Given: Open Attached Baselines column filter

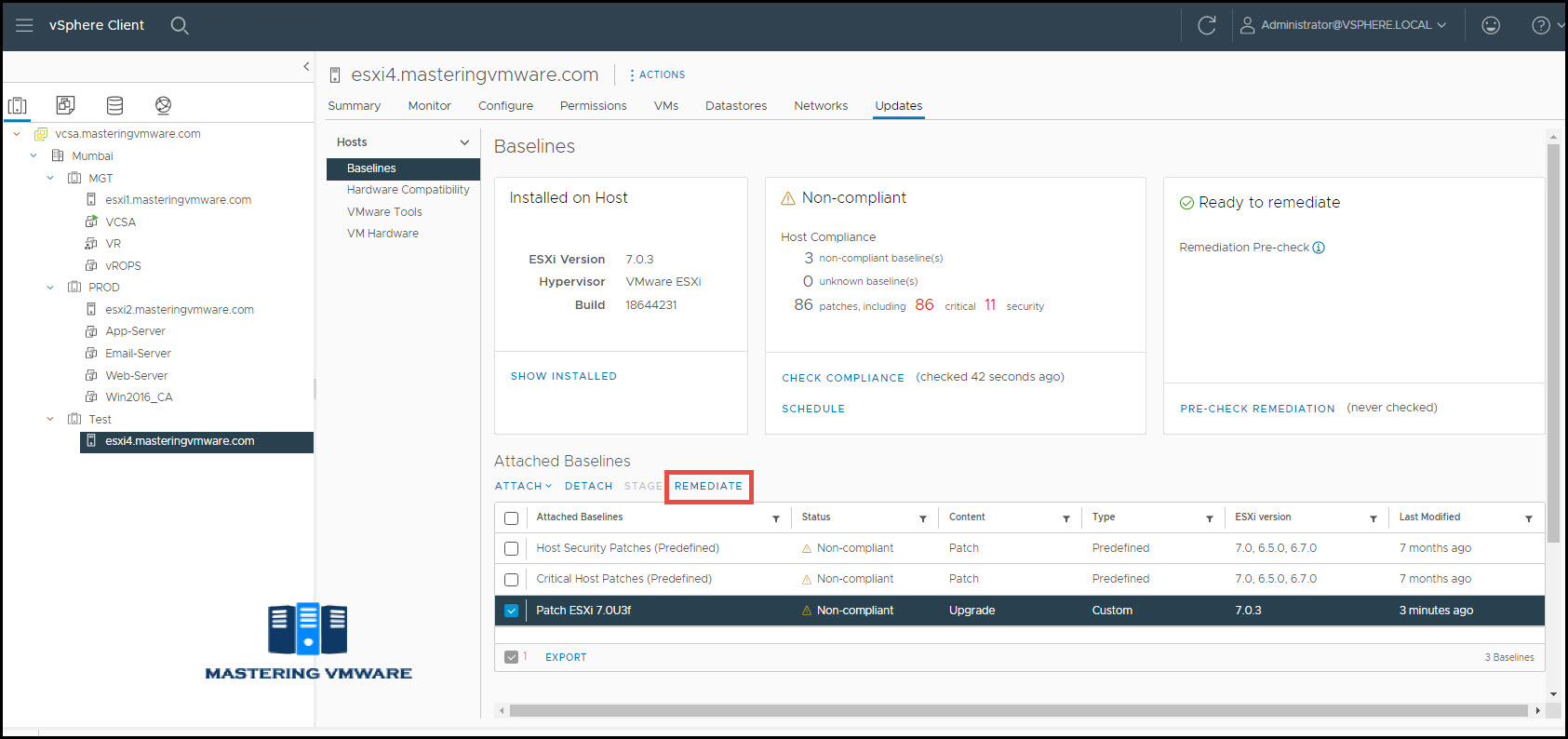Looking at the screenshot, I should (x=776, y=518).
